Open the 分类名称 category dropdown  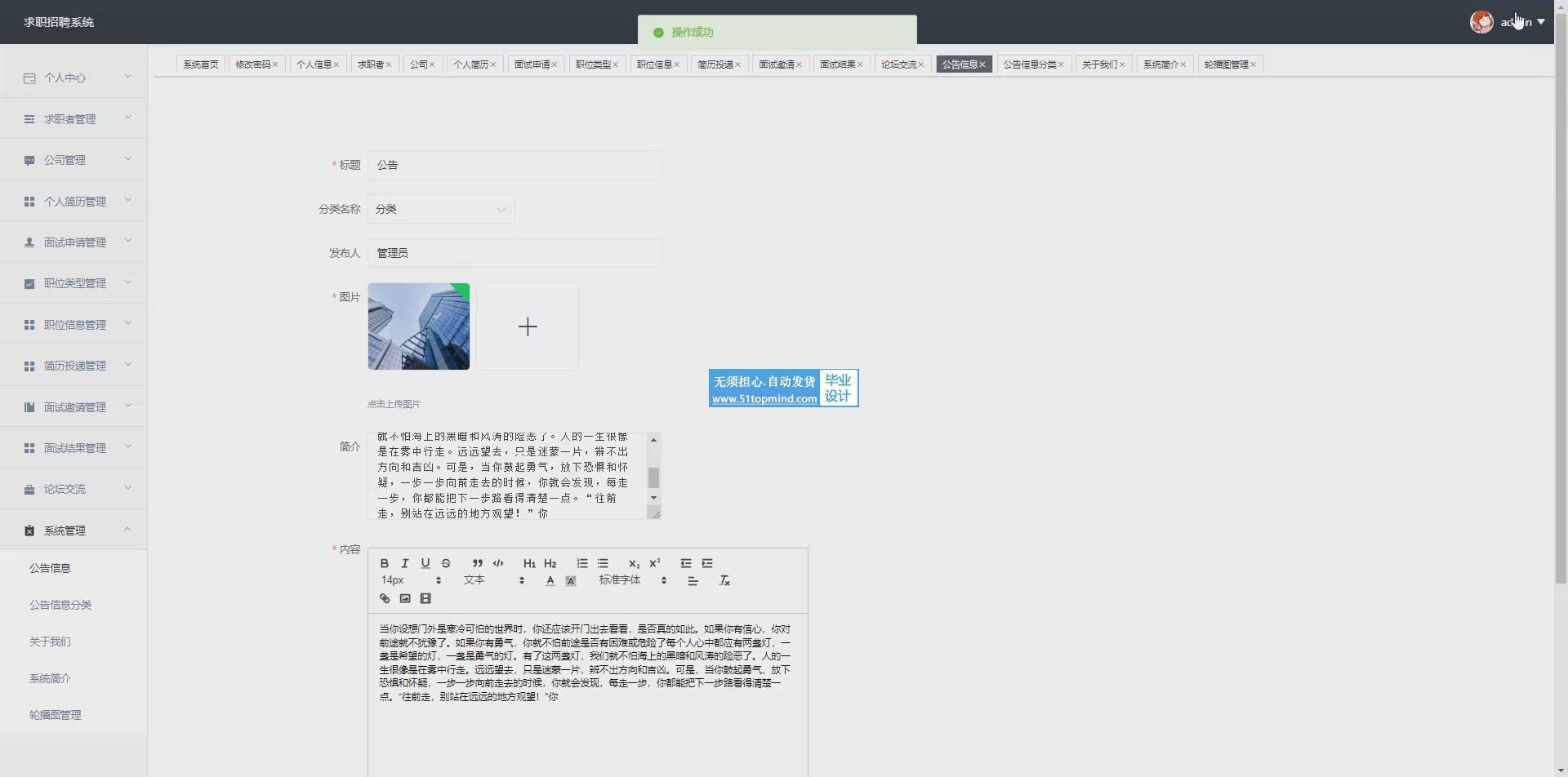[441, 209]
